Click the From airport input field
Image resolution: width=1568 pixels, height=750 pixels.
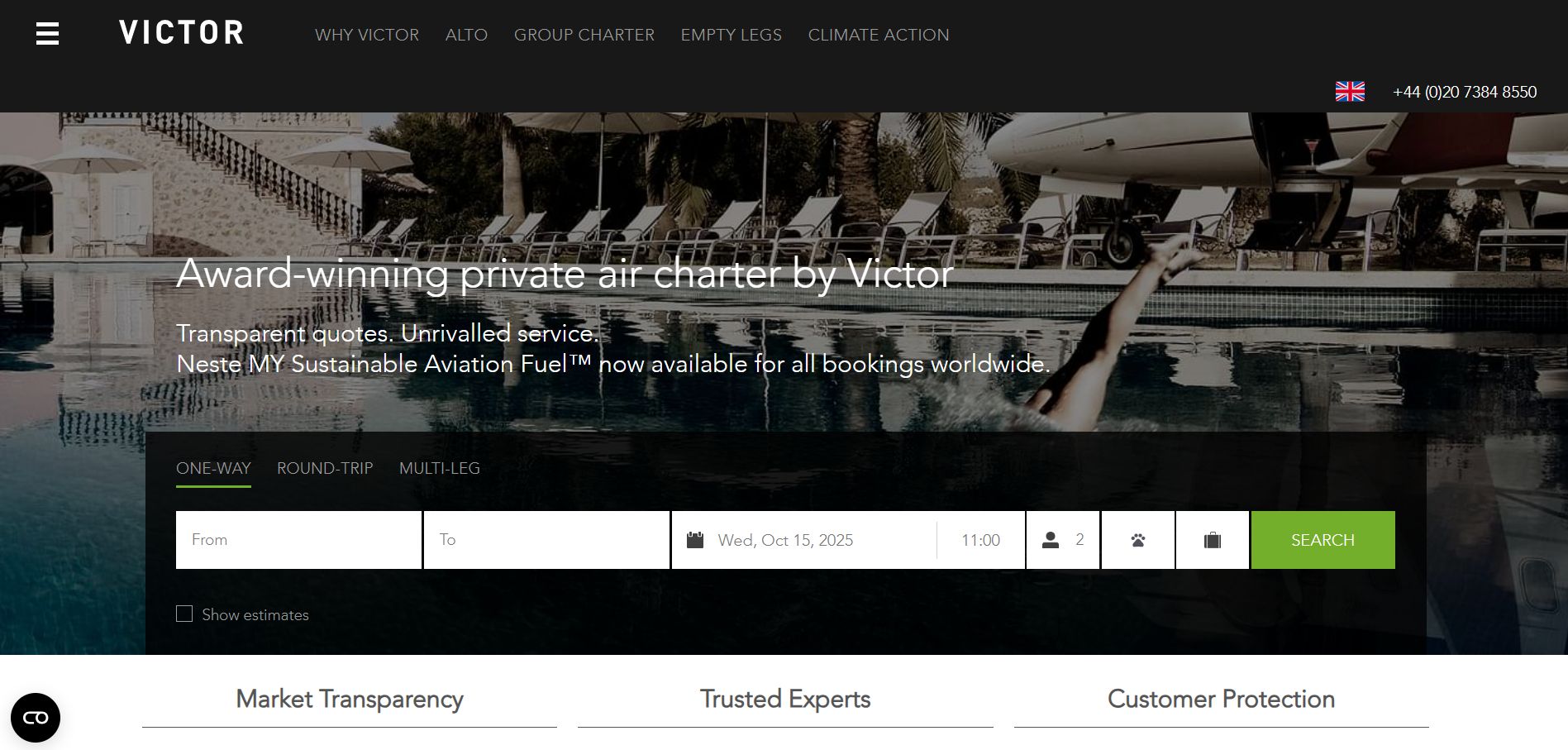pyautogui.click(x=298, y=540)
